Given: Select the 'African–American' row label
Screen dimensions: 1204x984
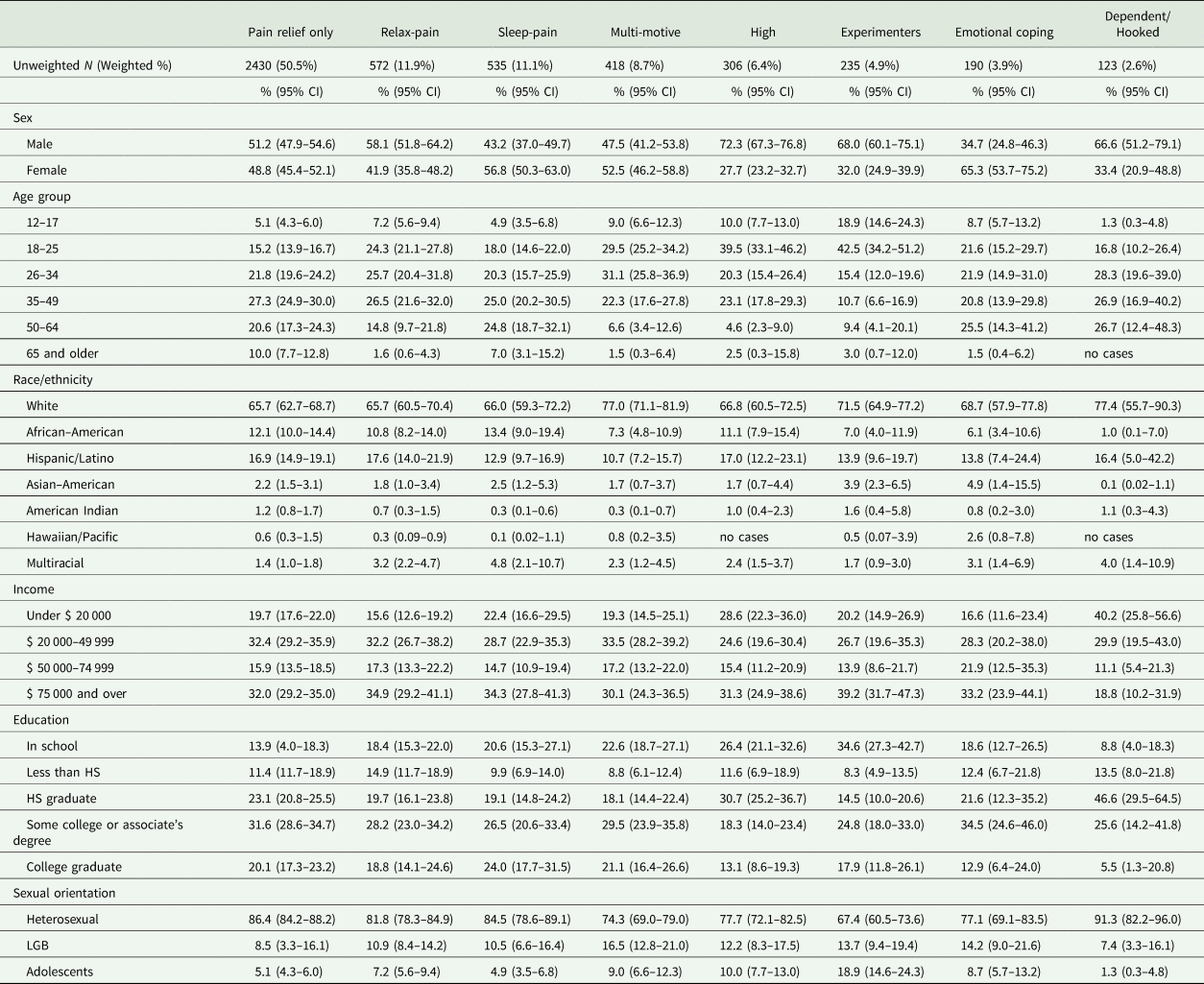Looking at the screenshot, I should click(x=75, y=432).
